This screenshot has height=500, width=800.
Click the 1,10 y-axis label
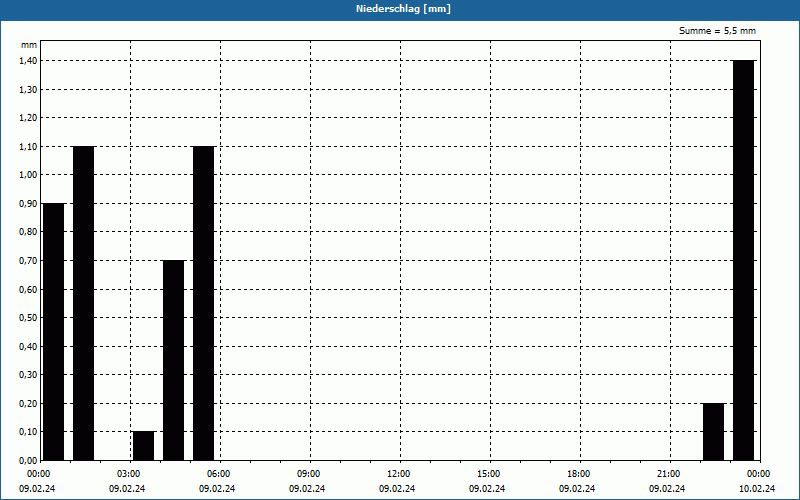tap(28, 146)
